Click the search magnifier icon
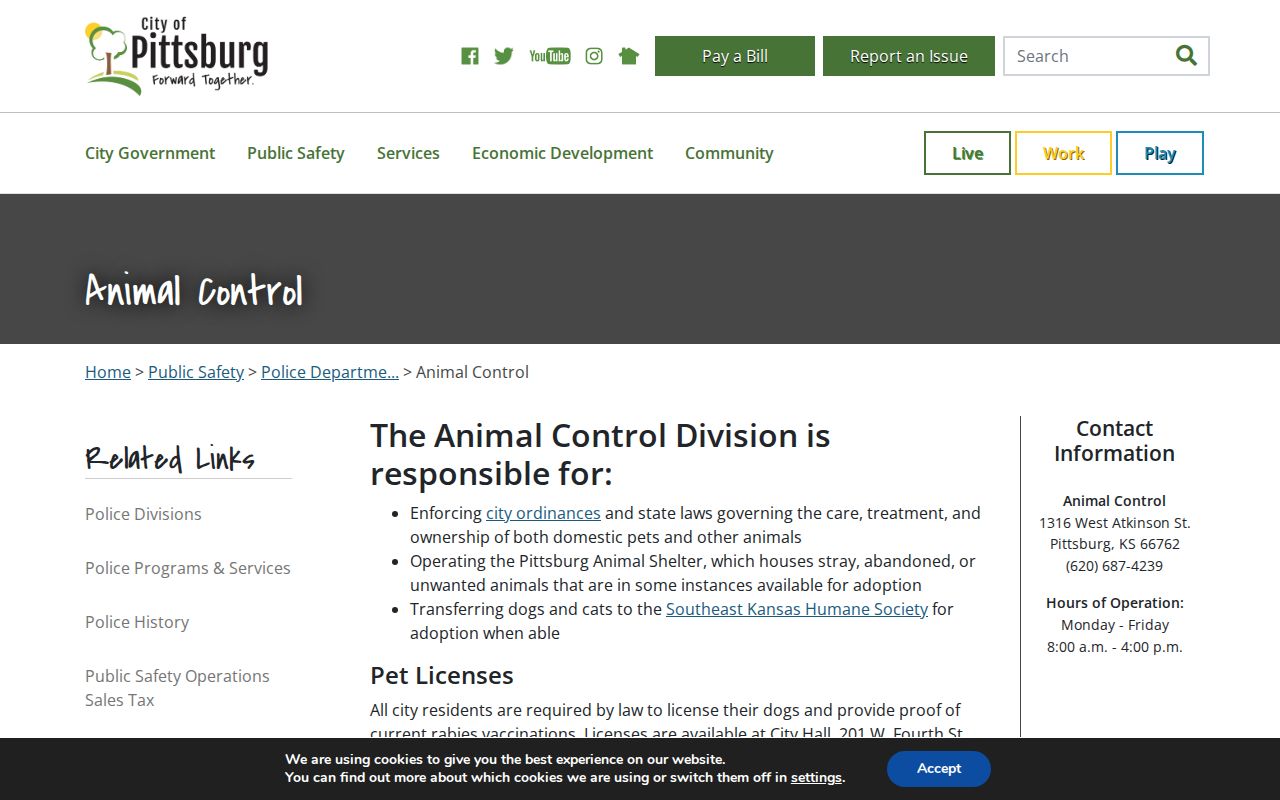 click(1186, 56)
